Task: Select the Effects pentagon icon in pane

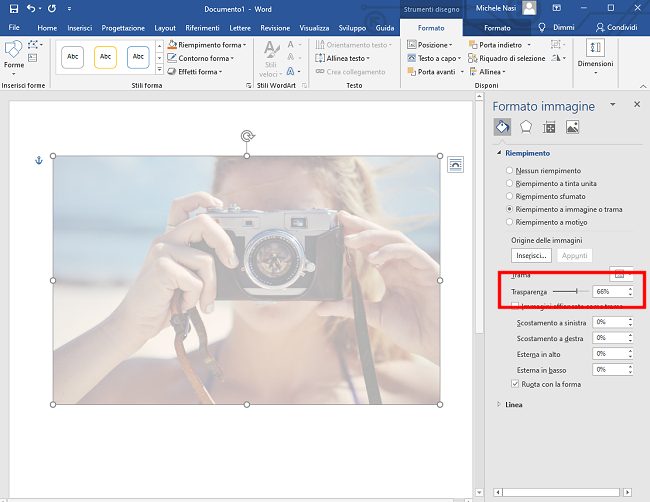Action: point(526,127)
